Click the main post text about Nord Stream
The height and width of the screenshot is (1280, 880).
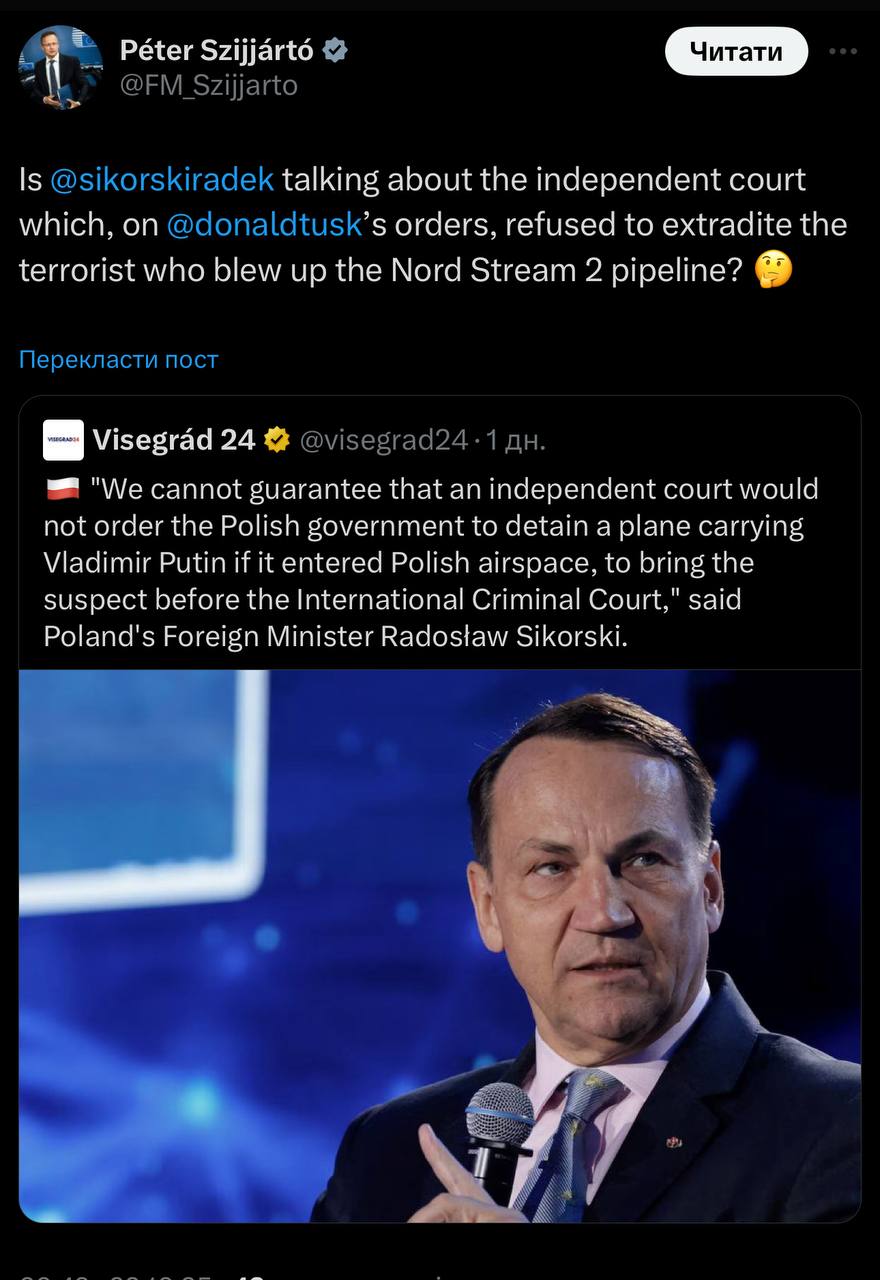pyautogui.click(x=430, y=225)
